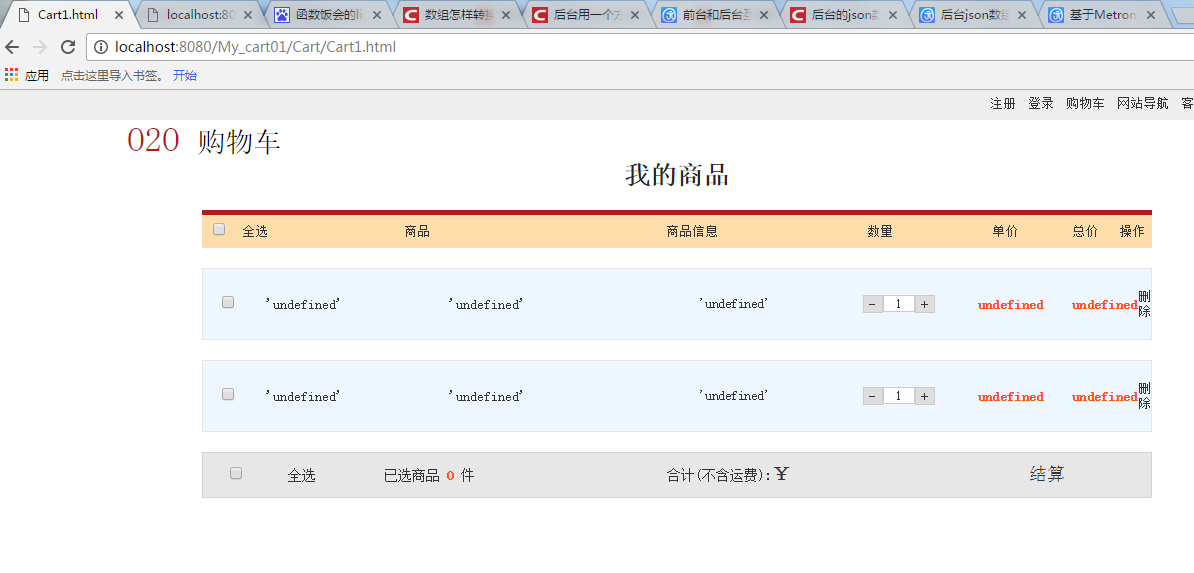The height and width of the screenshot is (573, 1194).
Task: Open the 网站导航 site navigation link
Action: point(1142,104)
